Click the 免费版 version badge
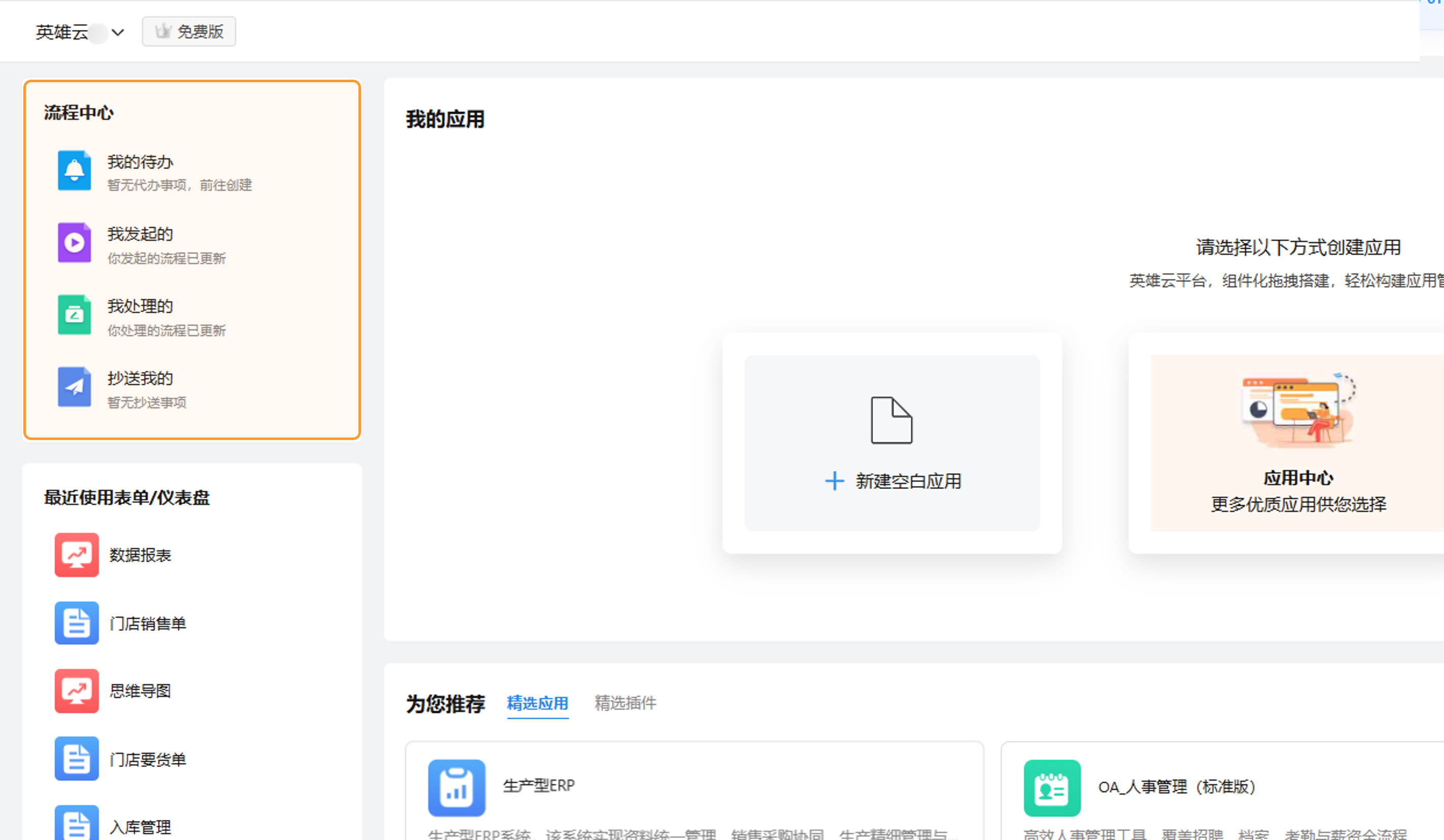This screenshot has width=1444, height=840. pos(188,31)
